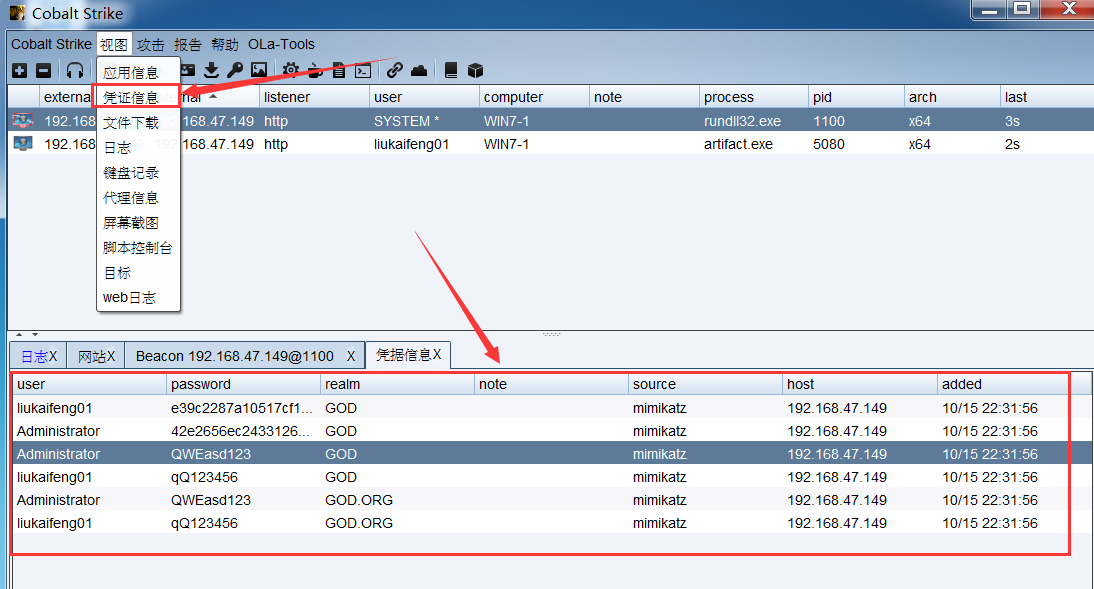Sort sessions by arch column
The width and height of the screenshot is (1094, 589).
pyautogui.click(x=952, y=97)
